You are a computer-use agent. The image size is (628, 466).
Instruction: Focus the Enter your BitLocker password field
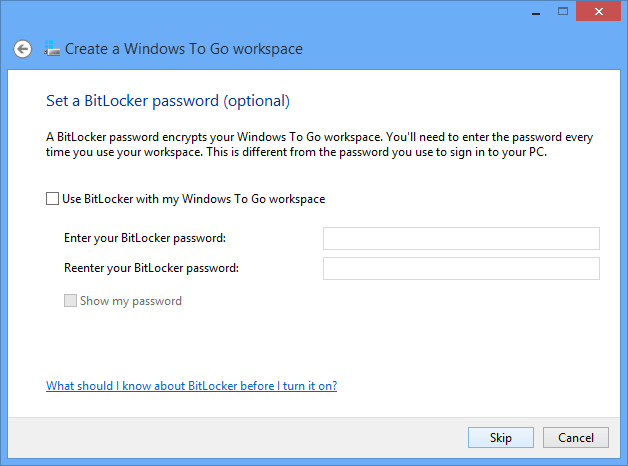pos(461,238)
